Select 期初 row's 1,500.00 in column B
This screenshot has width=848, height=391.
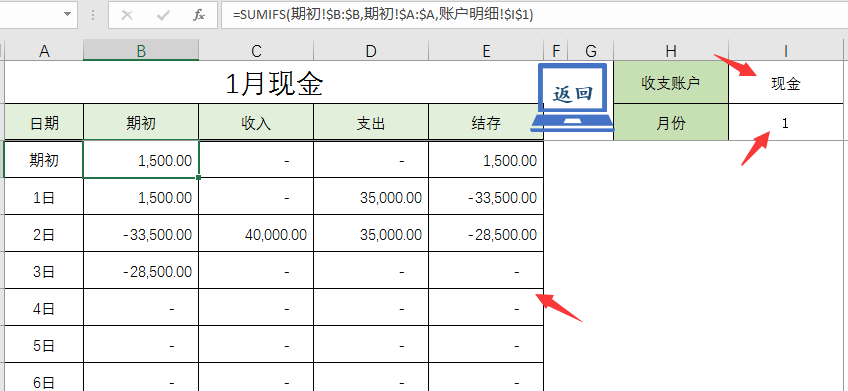[141, 160]
